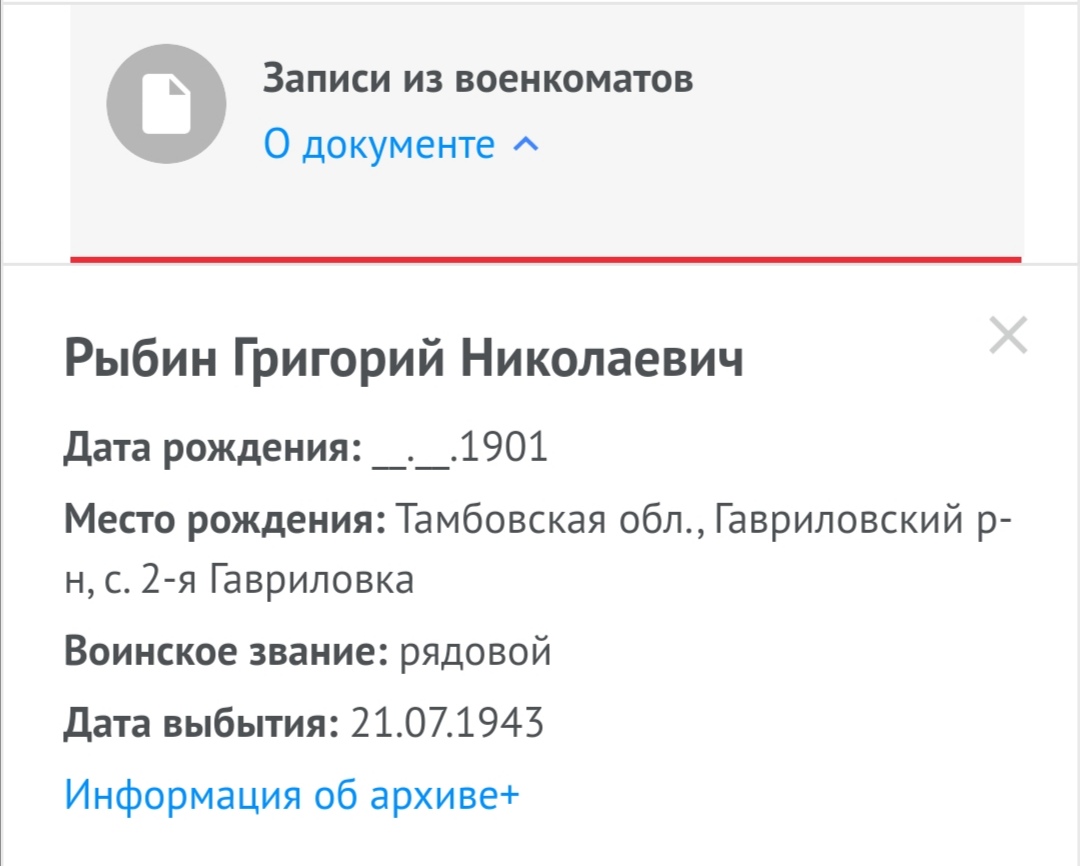Collapse the О документе chevron arrow
The height and width of the screenshot is (866, 1080).
[525, 145]
